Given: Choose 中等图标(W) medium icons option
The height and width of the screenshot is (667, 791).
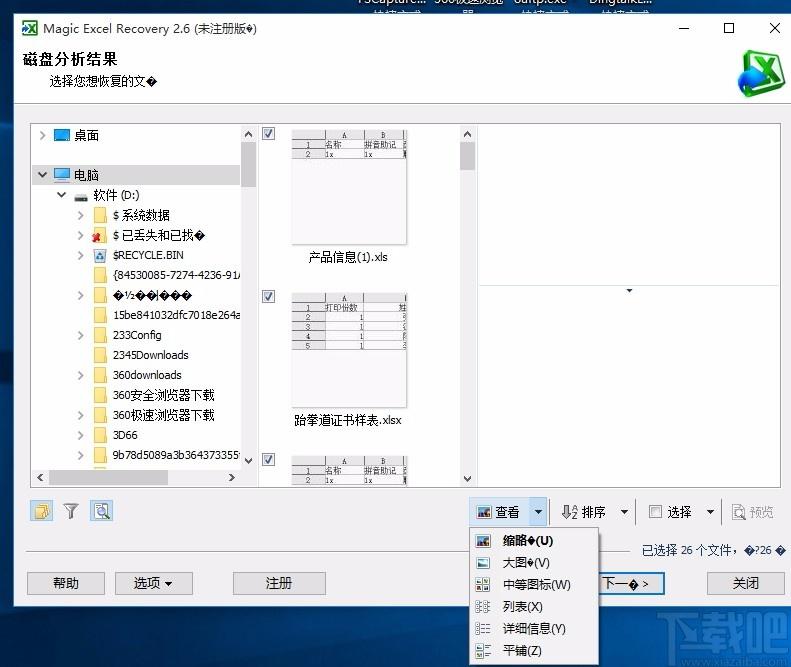Looking at the screenshot, I should point(534,584).
